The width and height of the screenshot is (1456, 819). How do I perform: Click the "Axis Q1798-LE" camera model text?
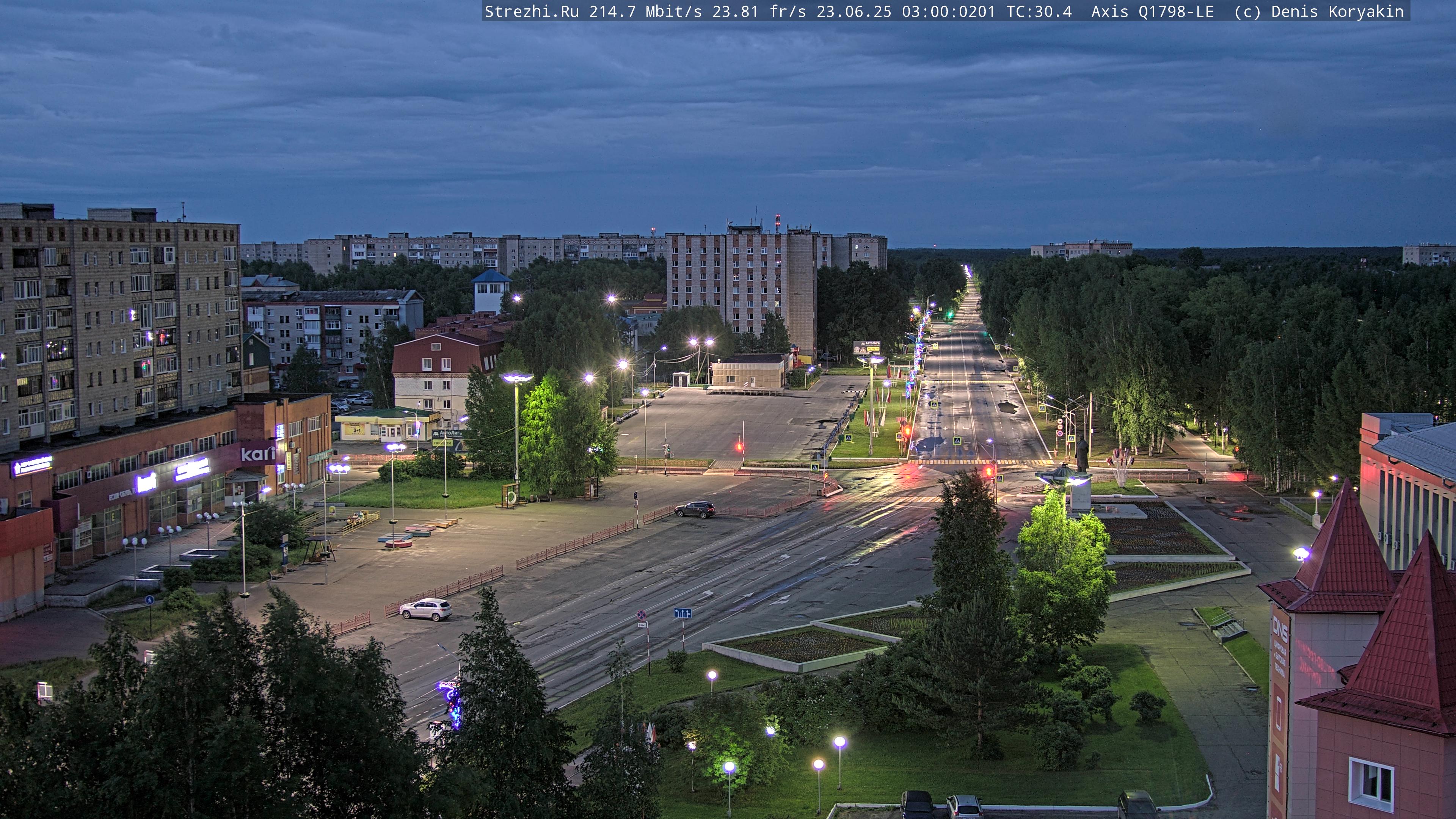pos(1153,11)
